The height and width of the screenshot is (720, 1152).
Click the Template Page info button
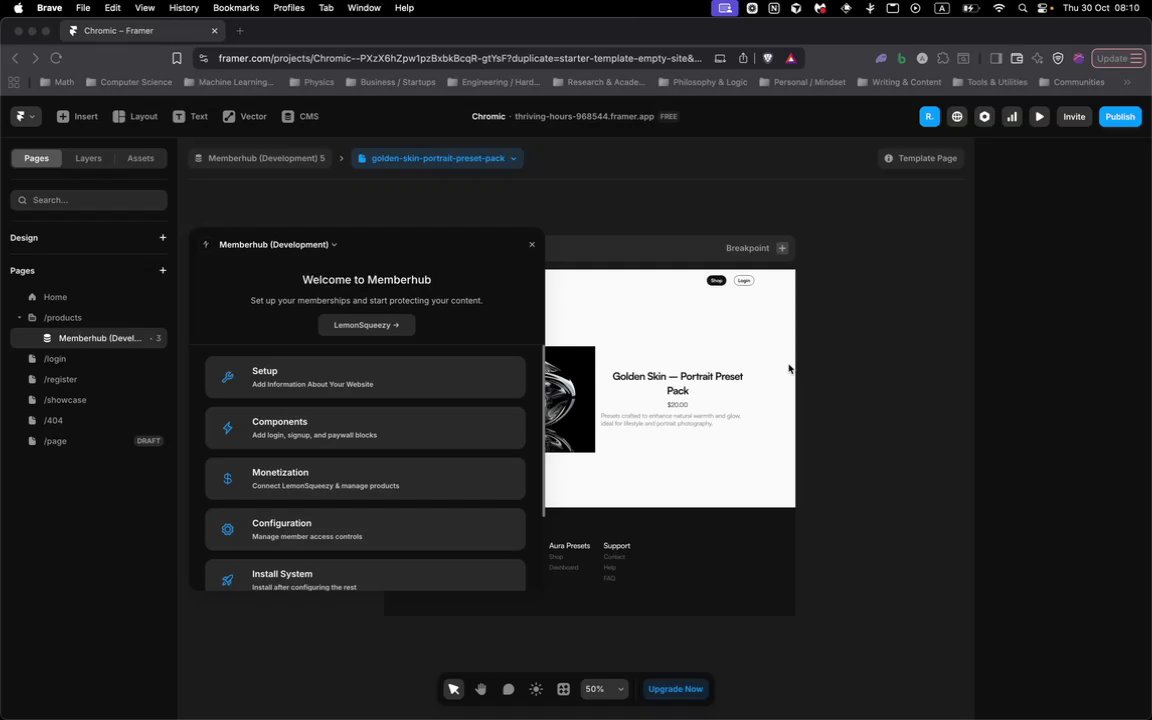click(x=921, y=158)
